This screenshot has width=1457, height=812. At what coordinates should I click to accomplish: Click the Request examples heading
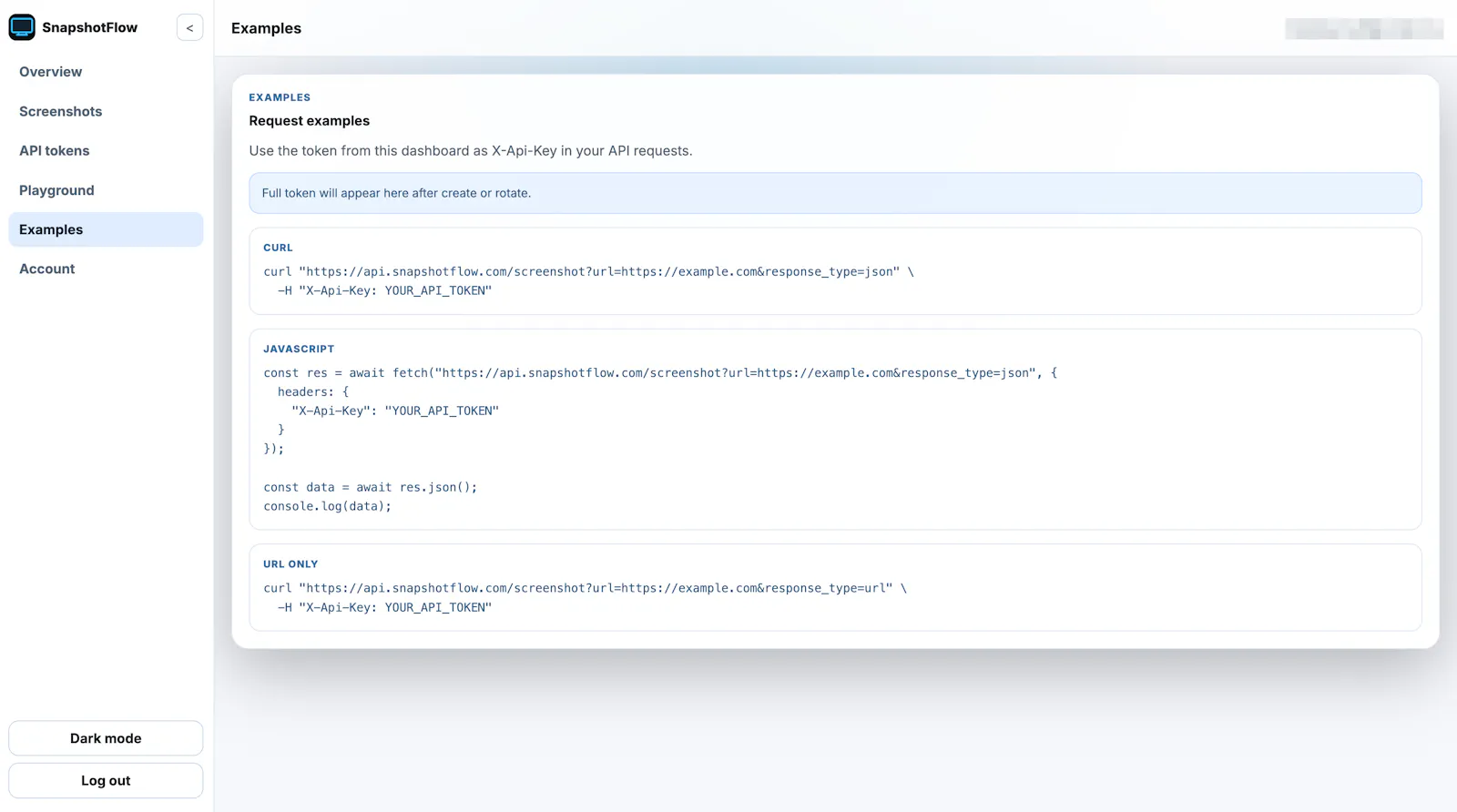click(x=310, y=121)
